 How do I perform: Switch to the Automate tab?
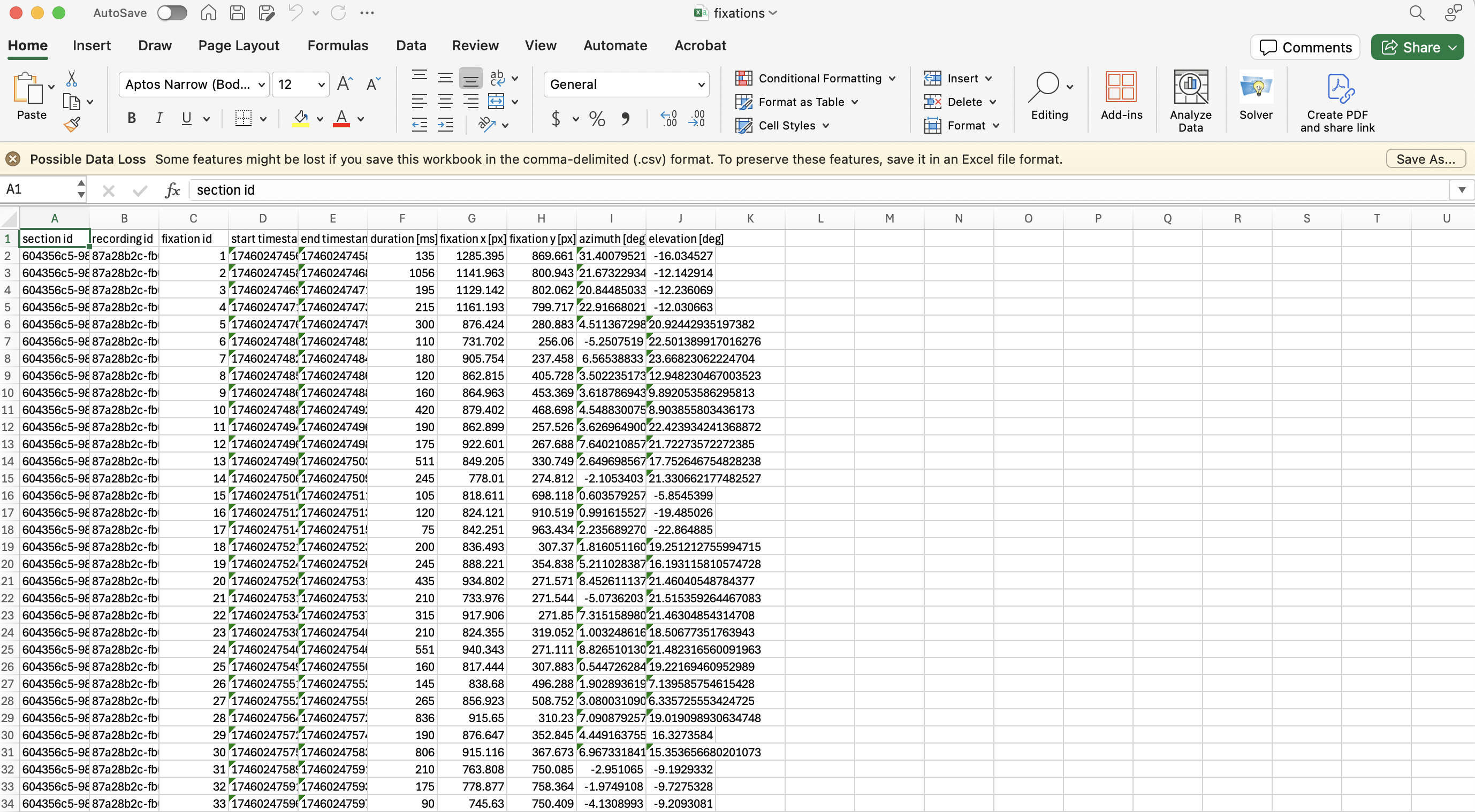coord(615,45)
